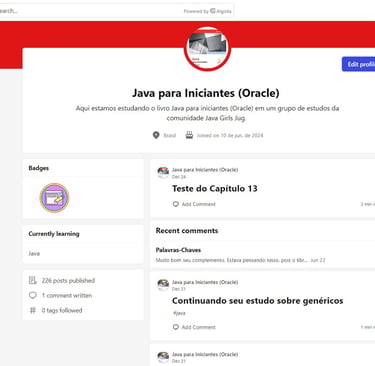
Task: Click author avatar on the bottom post card
Action: (163, 357)
